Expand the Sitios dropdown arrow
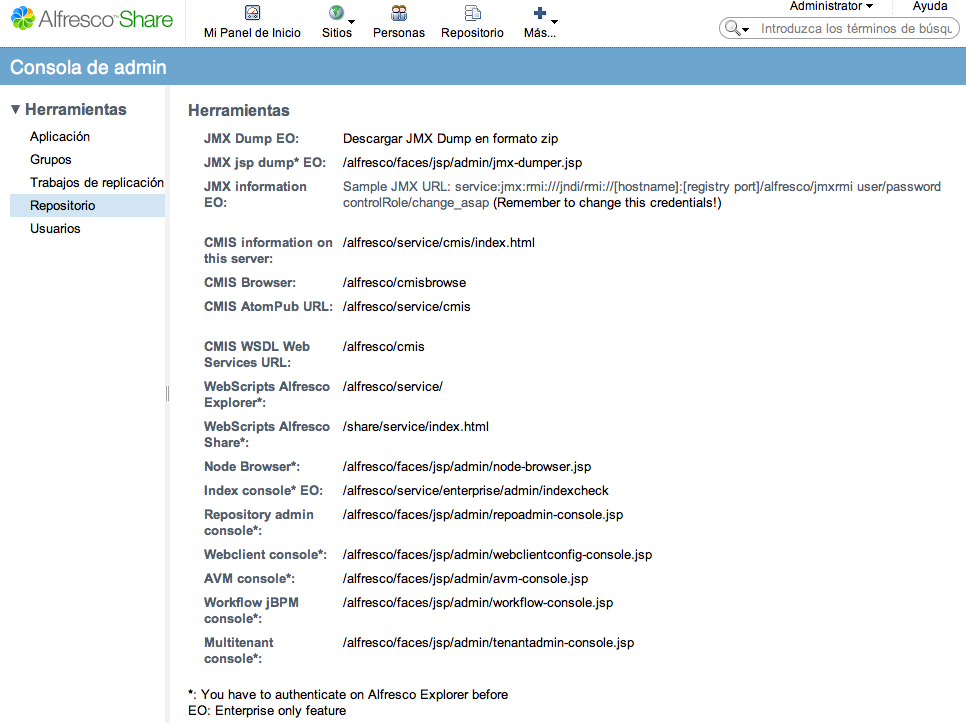Image resolution: width=966 pixels, height=723 pixels. tap(352, 22)
